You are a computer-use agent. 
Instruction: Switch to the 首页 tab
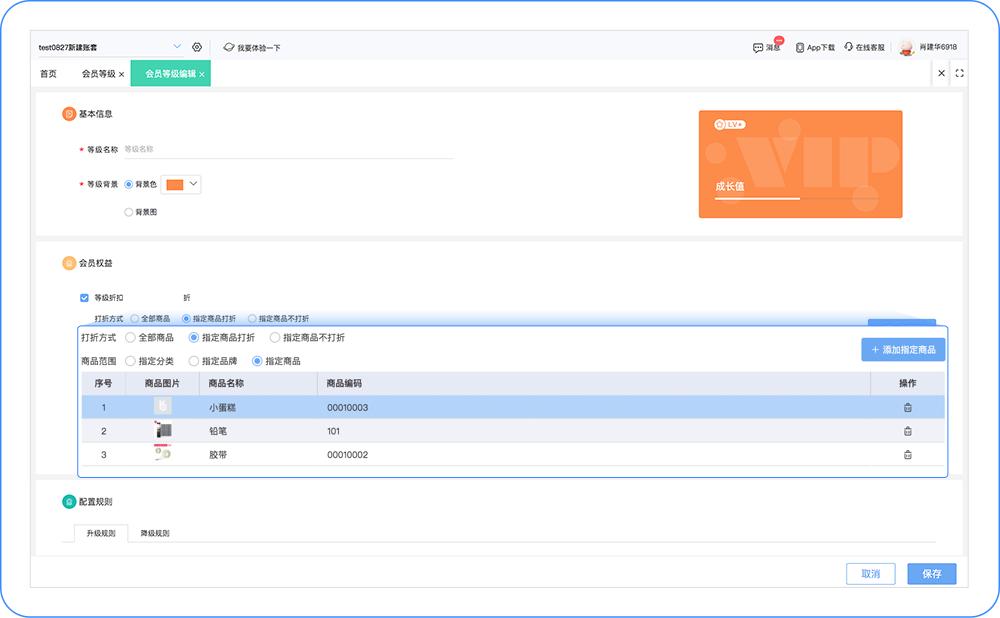[48, 73]
